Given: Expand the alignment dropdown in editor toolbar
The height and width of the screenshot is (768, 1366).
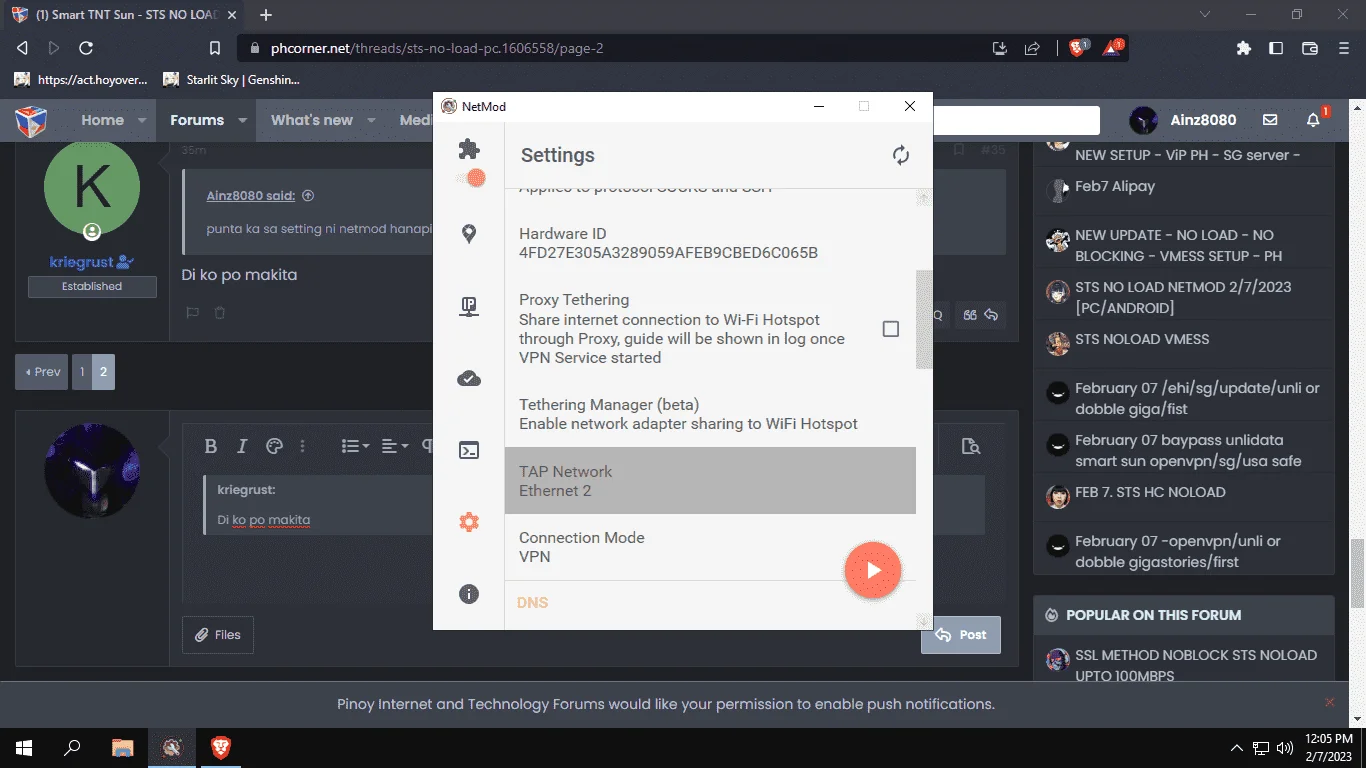Looking at the screenshot, I should (x=395, y=446).
